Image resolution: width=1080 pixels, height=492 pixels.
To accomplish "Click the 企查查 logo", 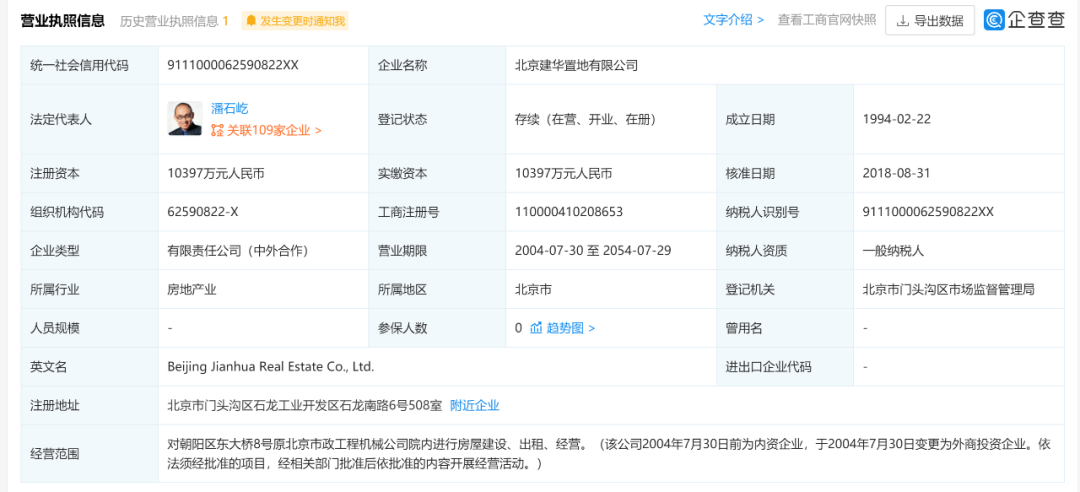I will click(x=1024, y=21).
